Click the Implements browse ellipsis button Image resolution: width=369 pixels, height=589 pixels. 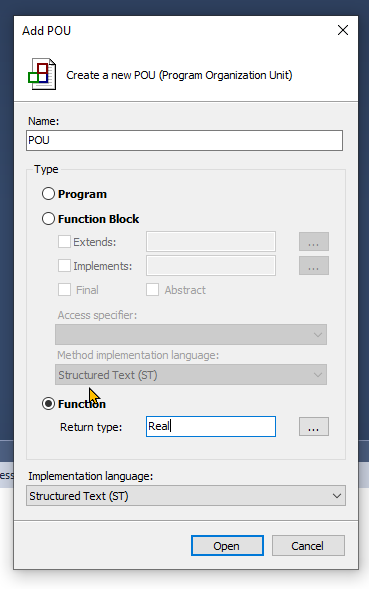point(314,266)
